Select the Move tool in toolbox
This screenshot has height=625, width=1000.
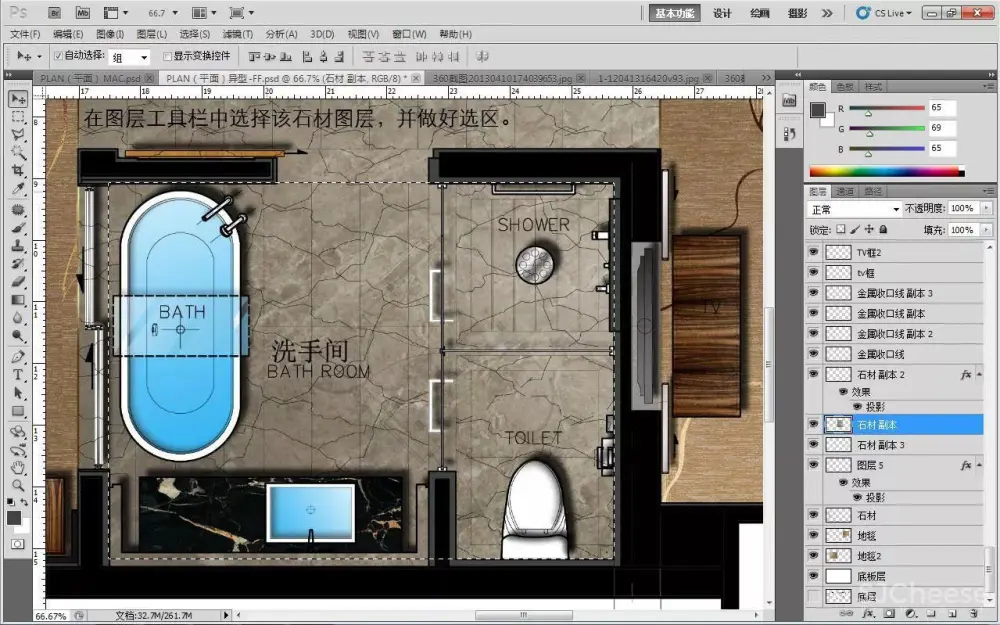[18, 99]
